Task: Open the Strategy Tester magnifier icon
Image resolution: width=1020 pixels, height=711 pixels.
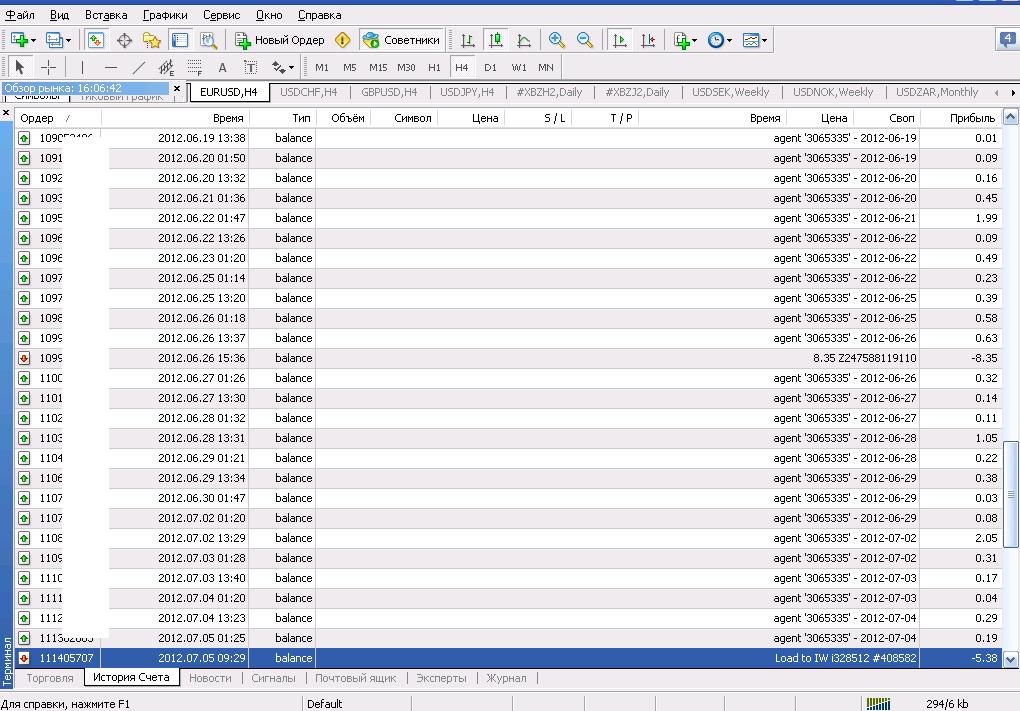Action: [x=208, y=40]
